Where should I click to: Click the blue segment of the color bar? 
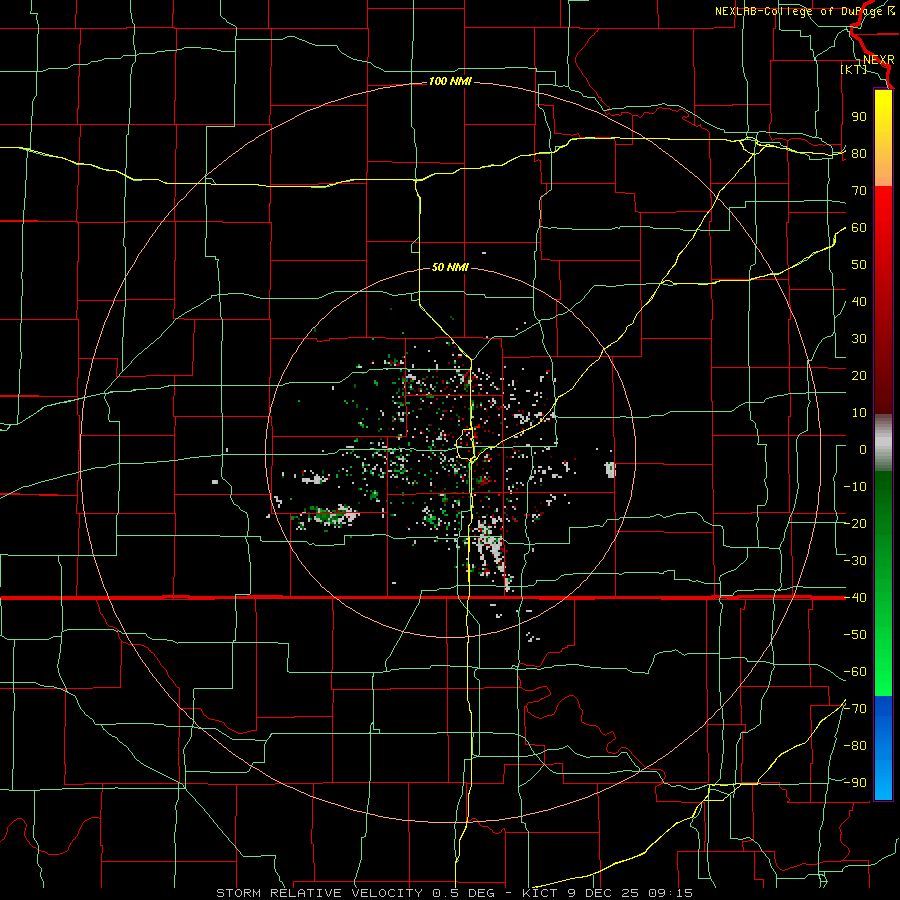[x=883, y=748]
